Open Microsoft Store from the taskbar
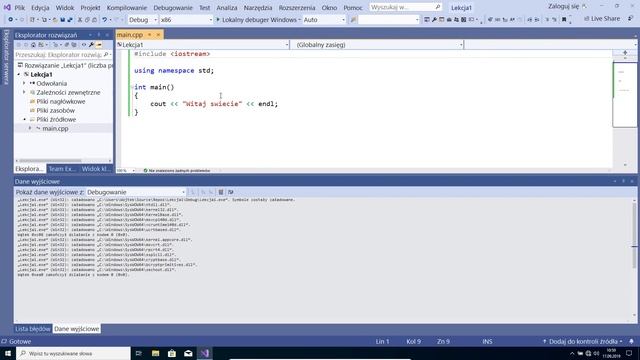 [172, 353]
